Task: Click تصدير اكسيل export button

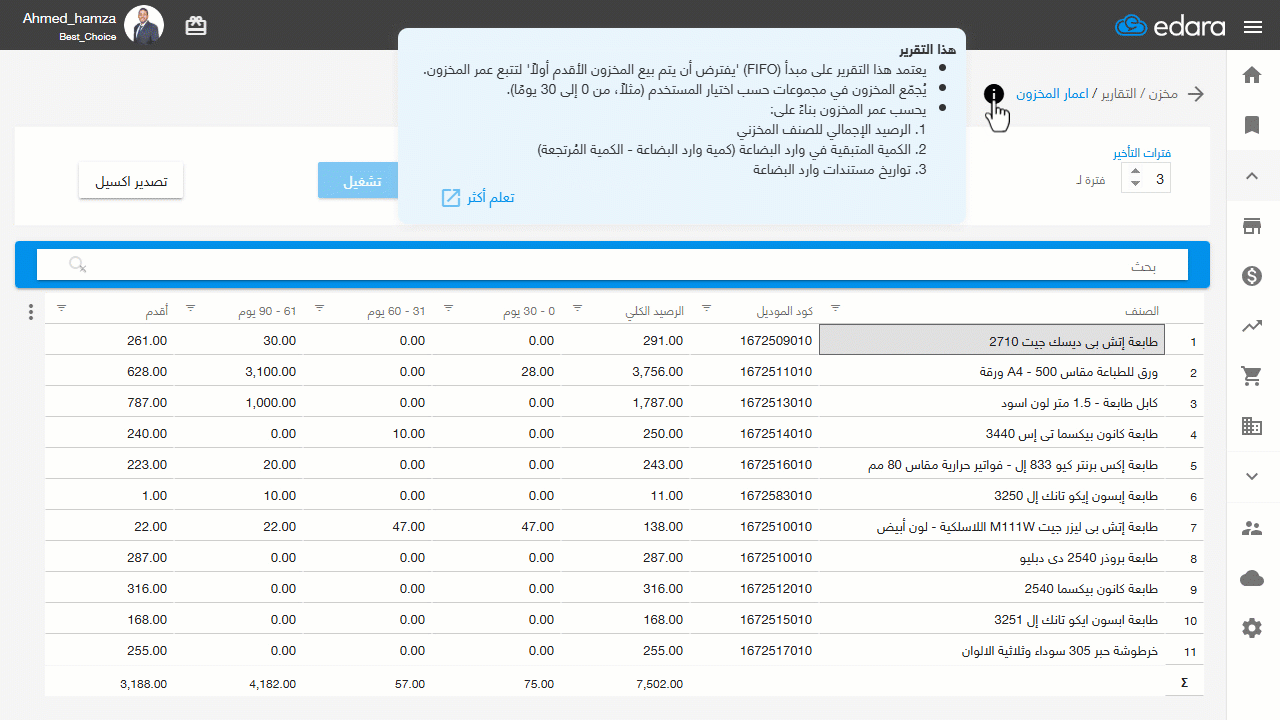Action: click(x=131, y=181)
